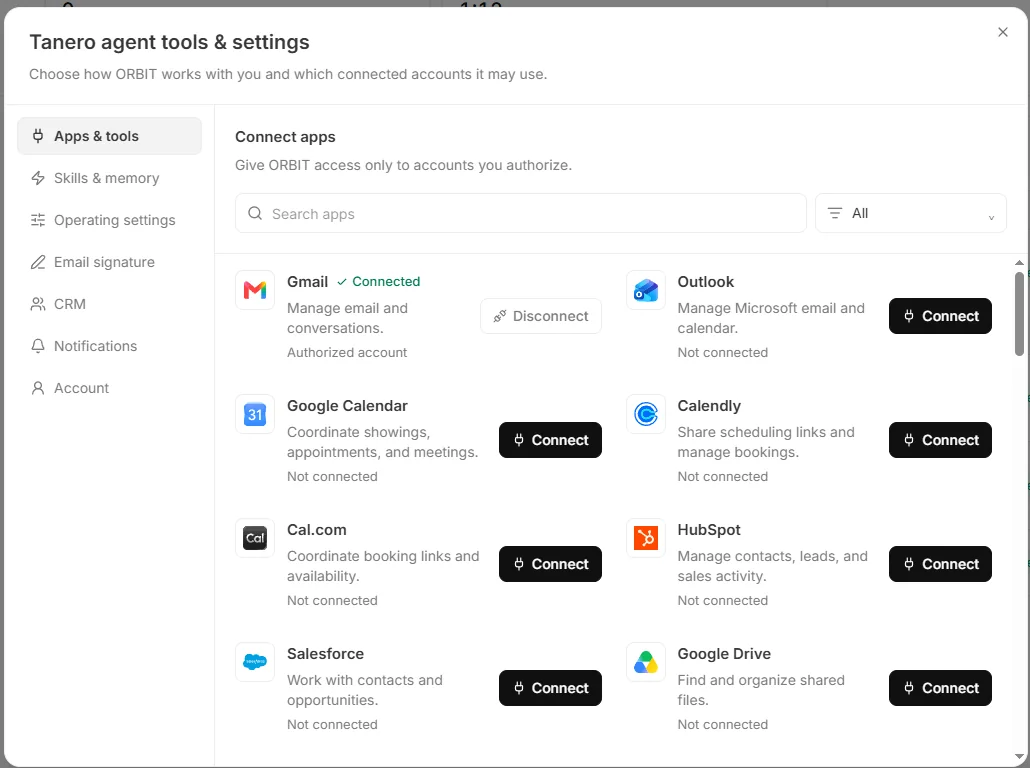Click the Google Calendar logo icon

255,414
